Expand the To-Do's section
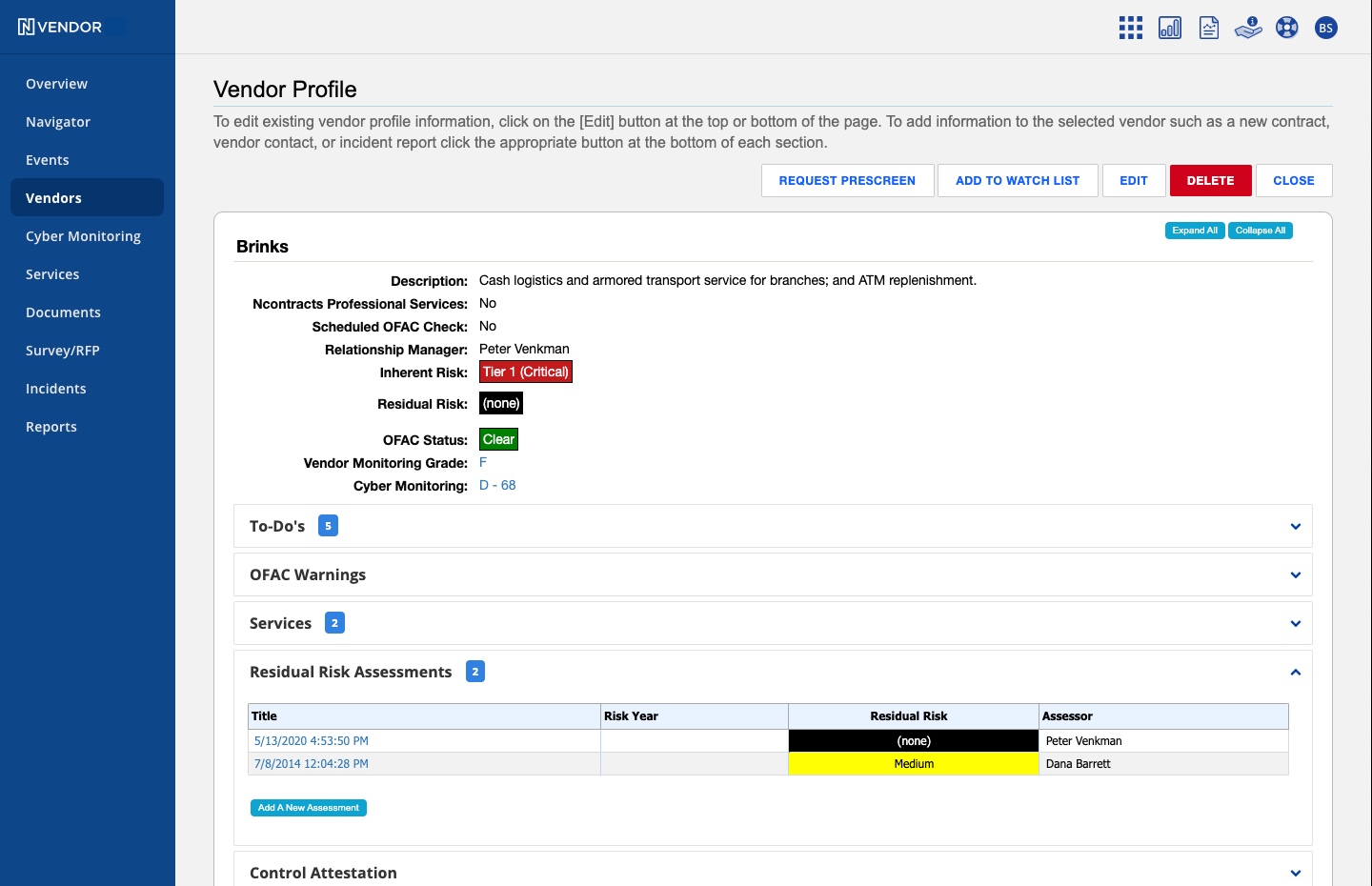 click(x=1295, y=526)
